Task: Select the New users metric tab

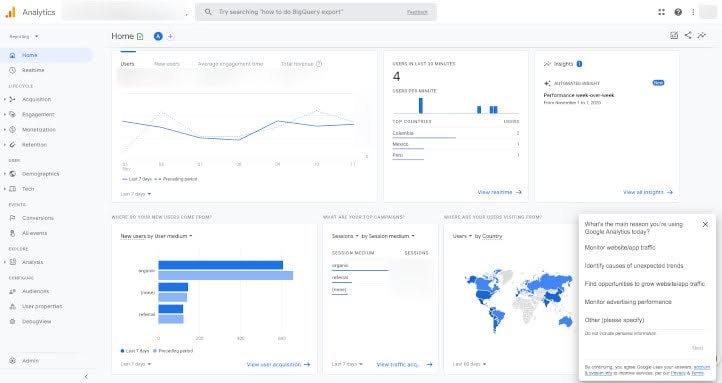Action: tap(167, 64)
